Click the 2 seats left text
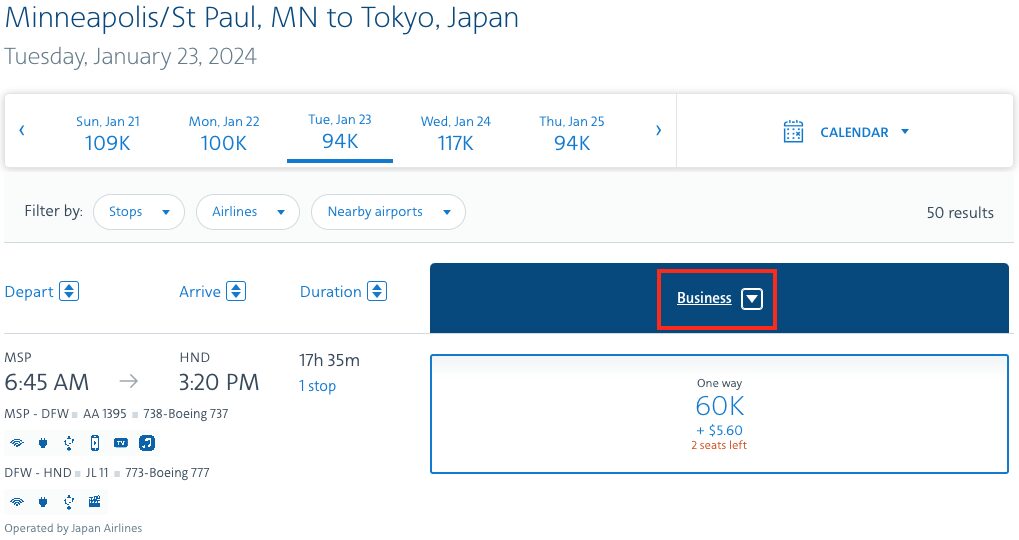This screenshot has height=540, width=1019. (x=719, y=445)
